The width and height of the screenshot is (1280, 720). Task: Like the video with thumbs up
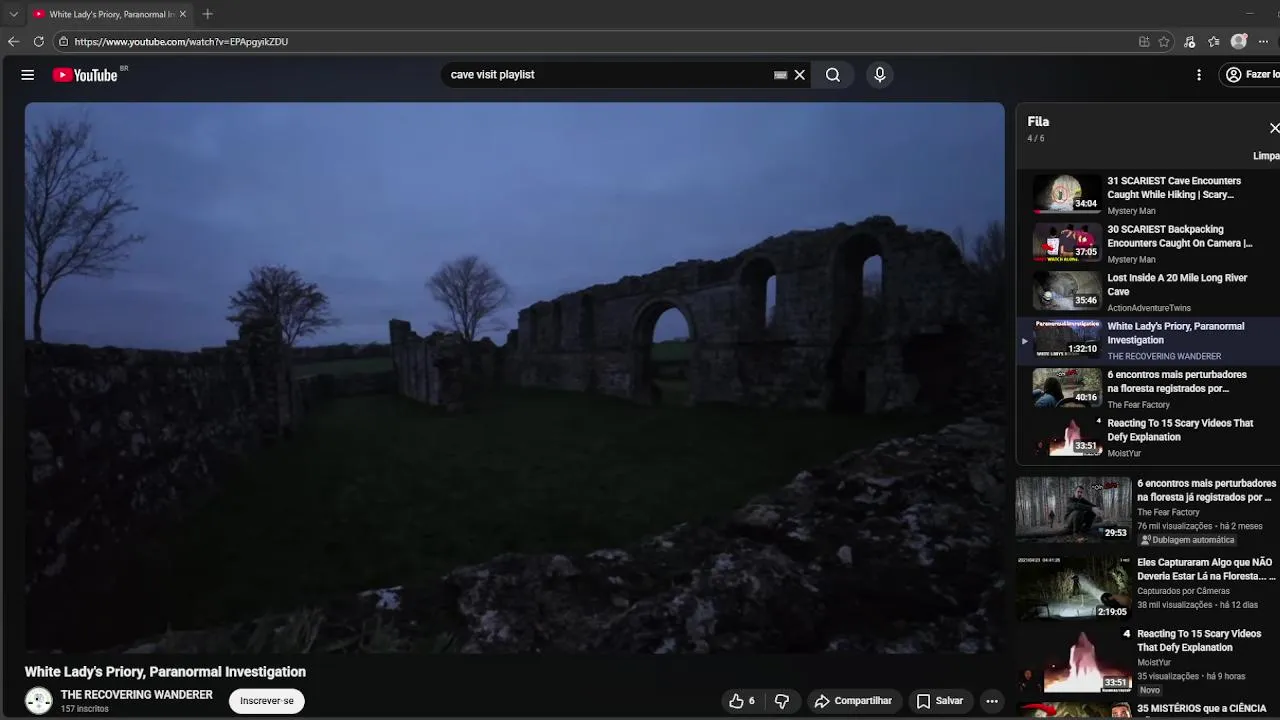[742, 701]
